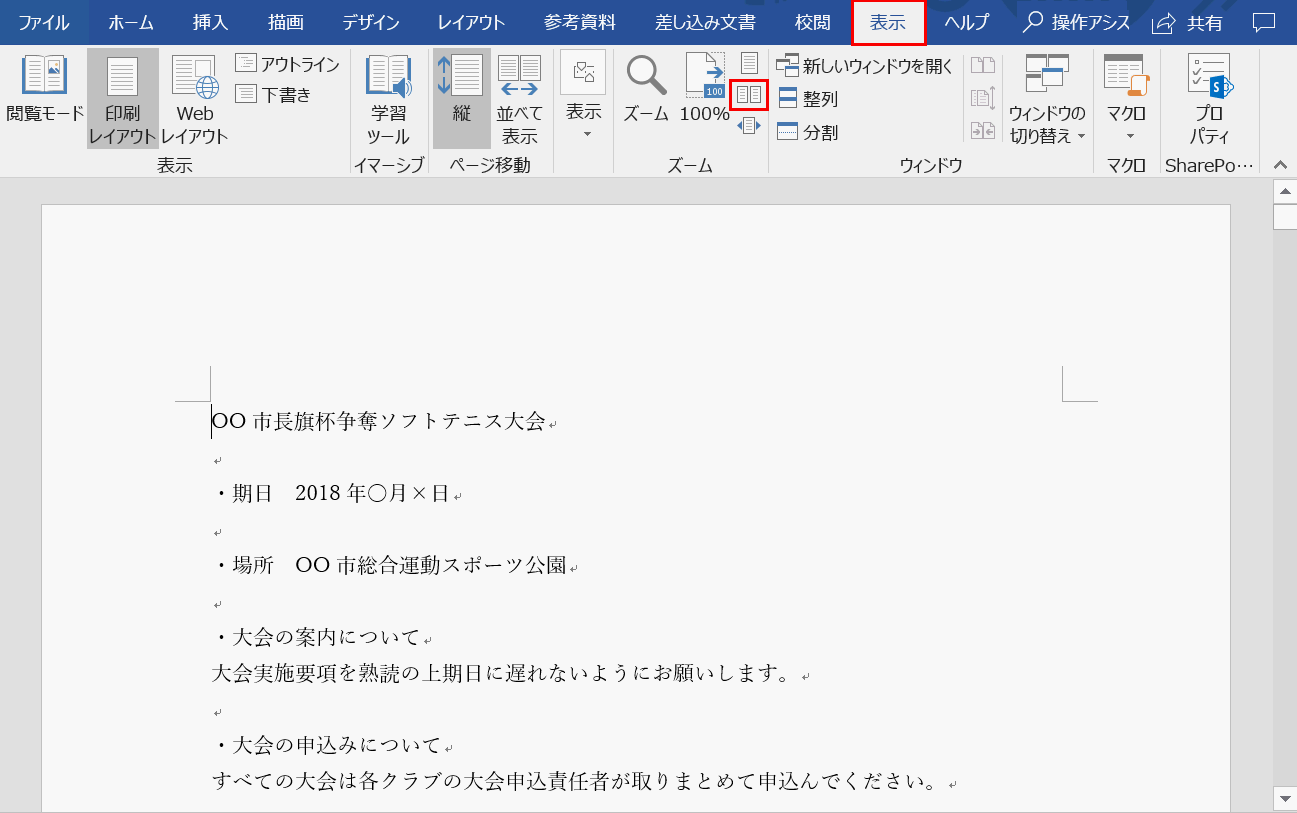Viewport: 1297px width, 813px height.
Task: Select the View (表示) tab
Action: point(888,22)
